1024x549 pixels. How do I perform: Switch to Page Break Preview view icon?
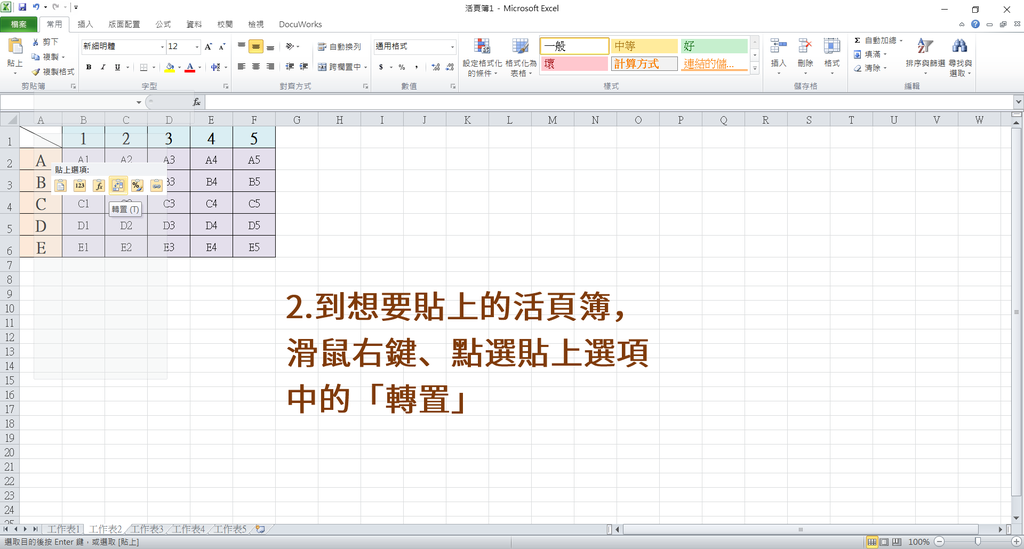(x=897, y=542)
